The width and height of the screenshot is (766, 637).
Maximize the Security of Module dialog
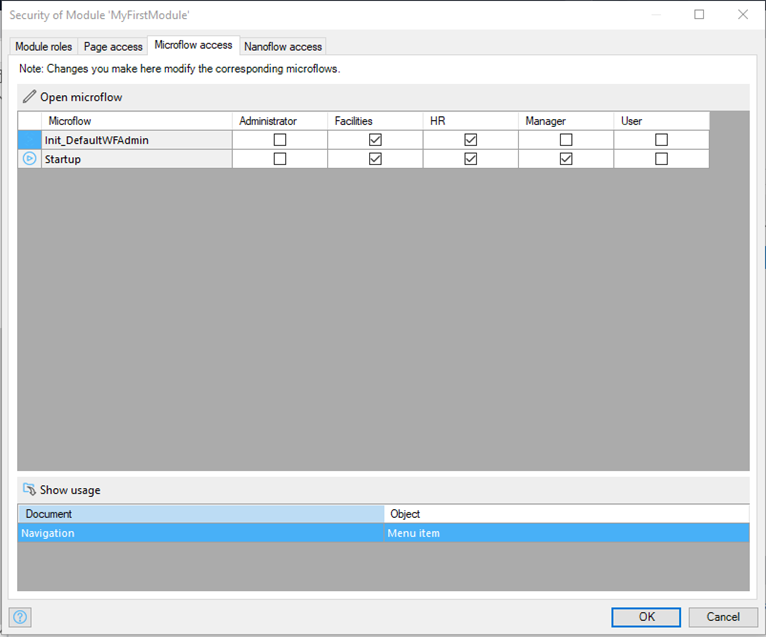[699, 15]
